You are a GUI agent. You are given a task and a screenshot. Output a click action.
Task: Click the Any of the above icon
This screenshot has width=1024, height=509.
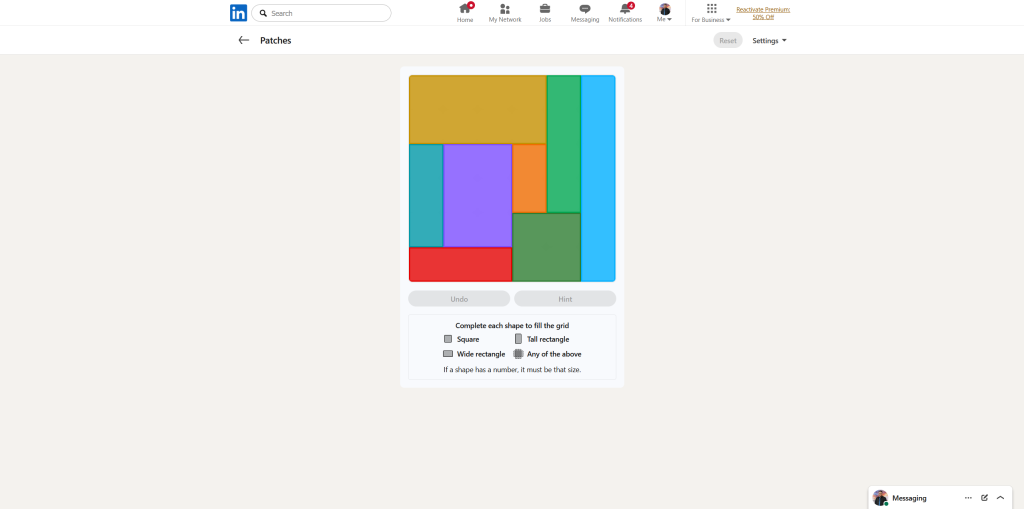pos(519,353)
